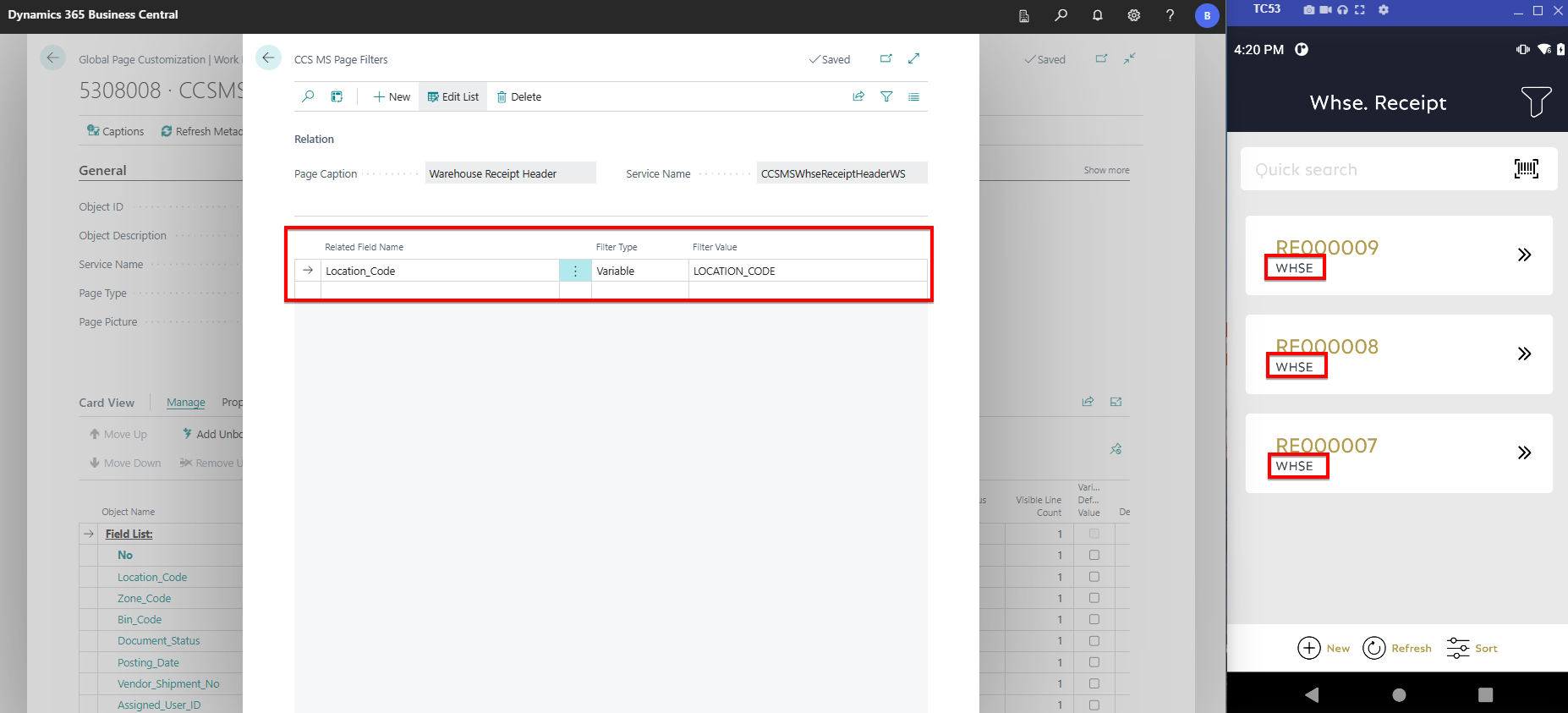
Task: Click into the Quick search field
Action: click(x=1370, y=169)
